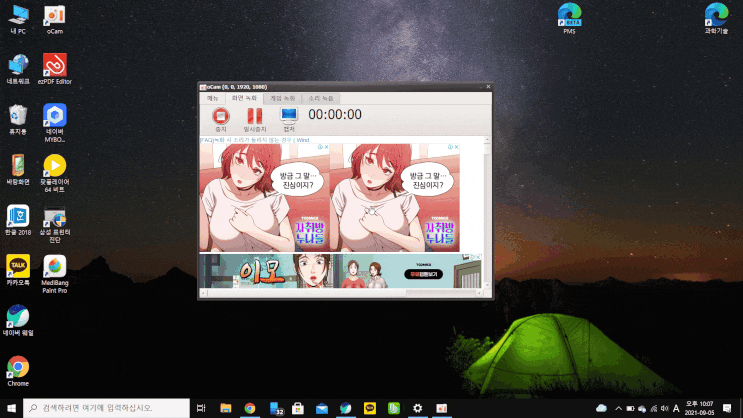Select the 네이버 웨일 desktop shortcut
The height and width of the screenshot is (418, 743).
(x=18, y=321)
